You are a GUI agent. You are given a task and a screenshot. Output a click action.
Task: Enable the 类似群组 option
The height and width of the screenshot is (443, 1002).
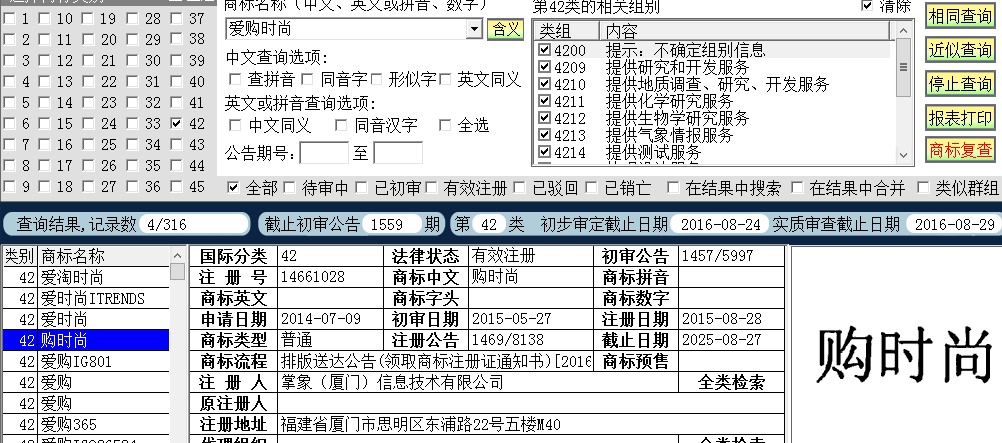(923, 187)
